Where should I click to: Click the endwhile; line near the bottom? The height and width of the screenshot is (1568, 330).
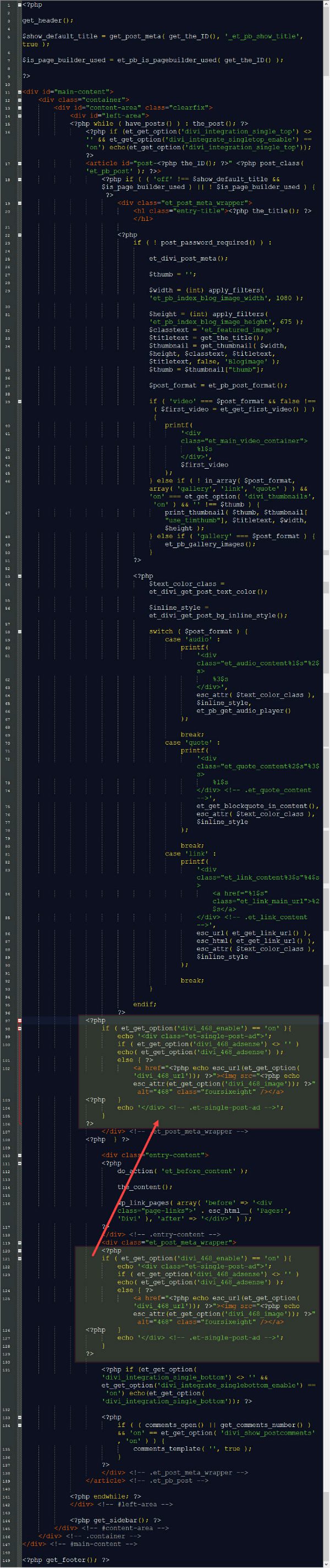[105, 1496]
